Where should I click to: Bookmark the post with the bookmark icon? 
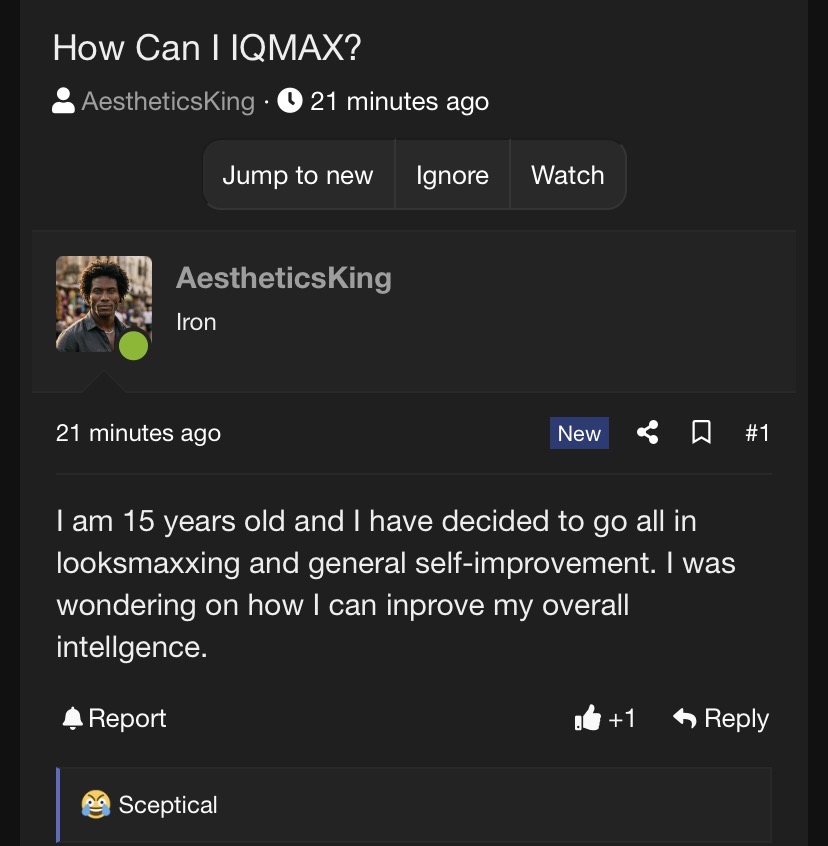tap(702, 432)
